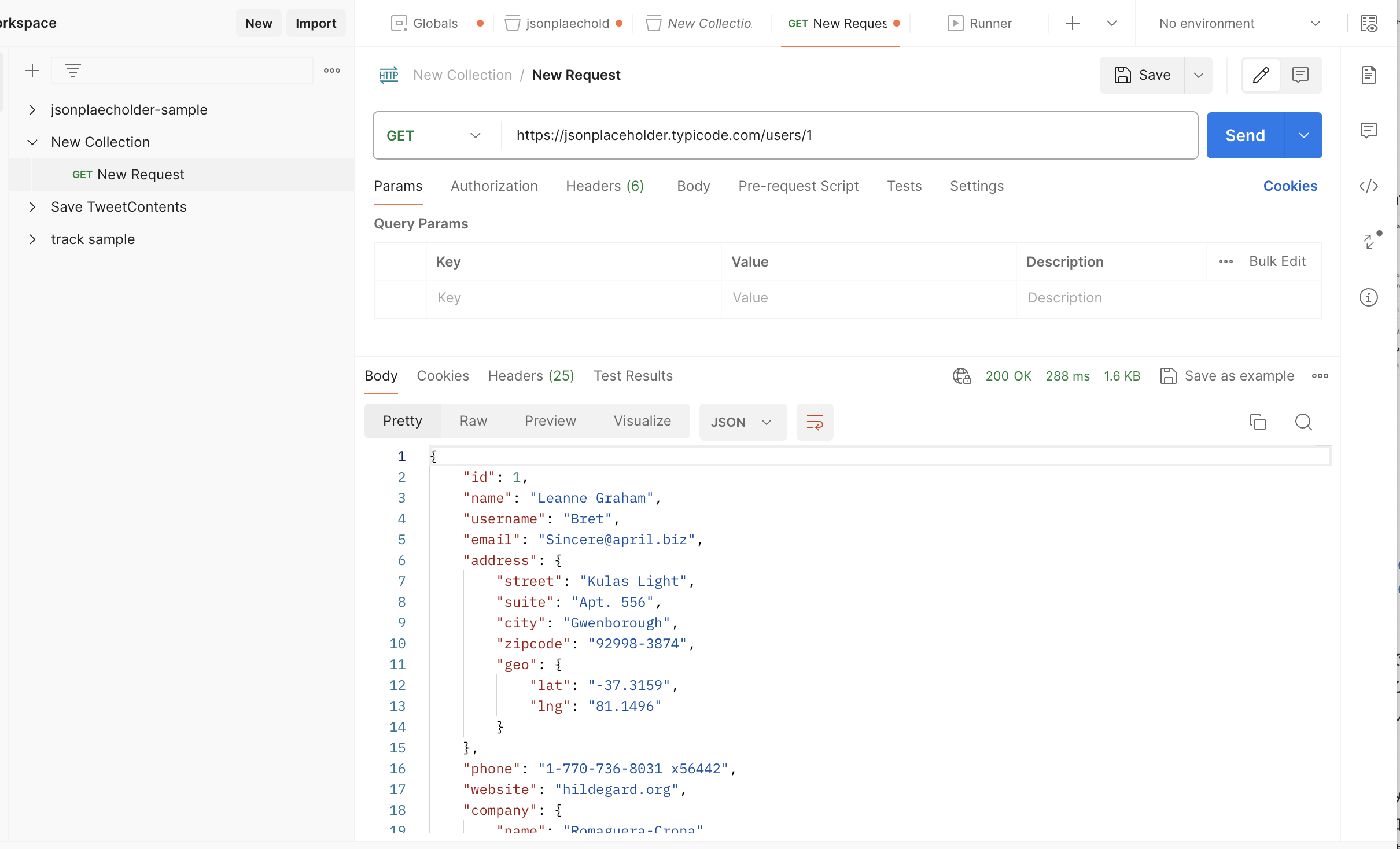This screenshot has width=1400, height=849.
Task: Click the request URL input field
Action: pos(849,135)
